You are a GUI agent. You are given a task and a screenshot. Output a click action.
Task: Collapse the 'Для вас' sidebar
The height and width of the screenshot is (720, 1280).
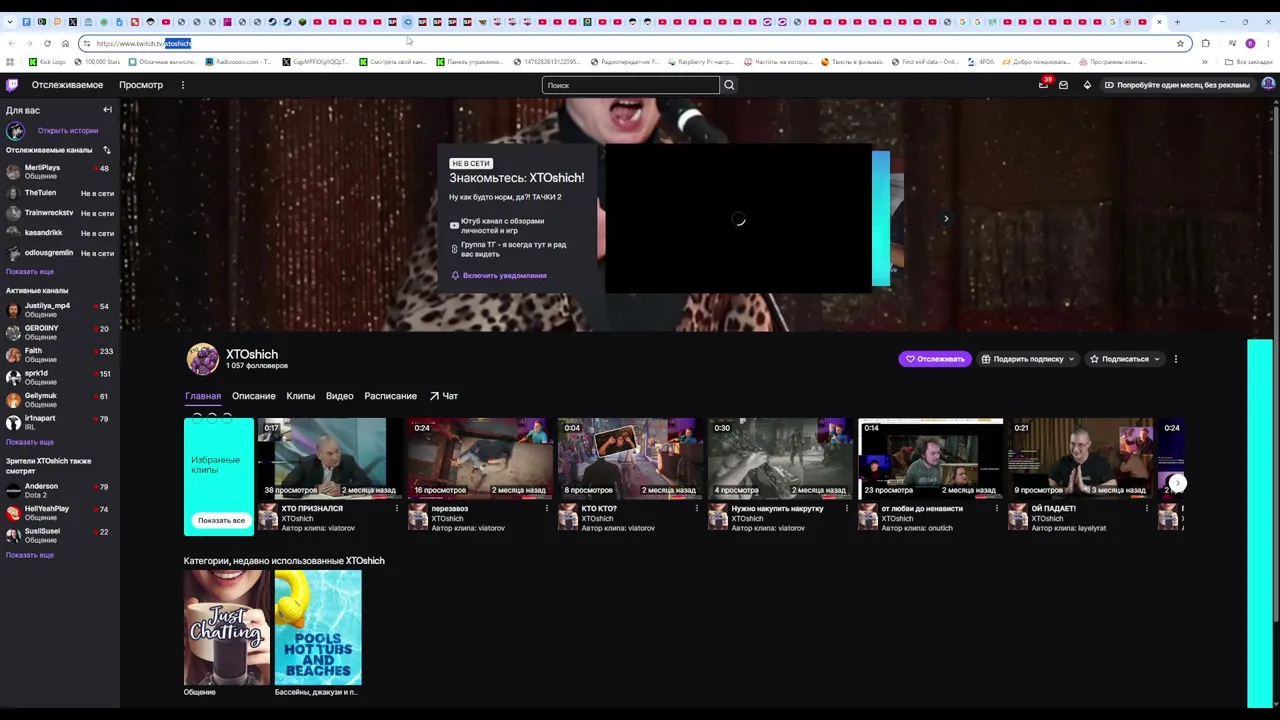coord(107,110)
